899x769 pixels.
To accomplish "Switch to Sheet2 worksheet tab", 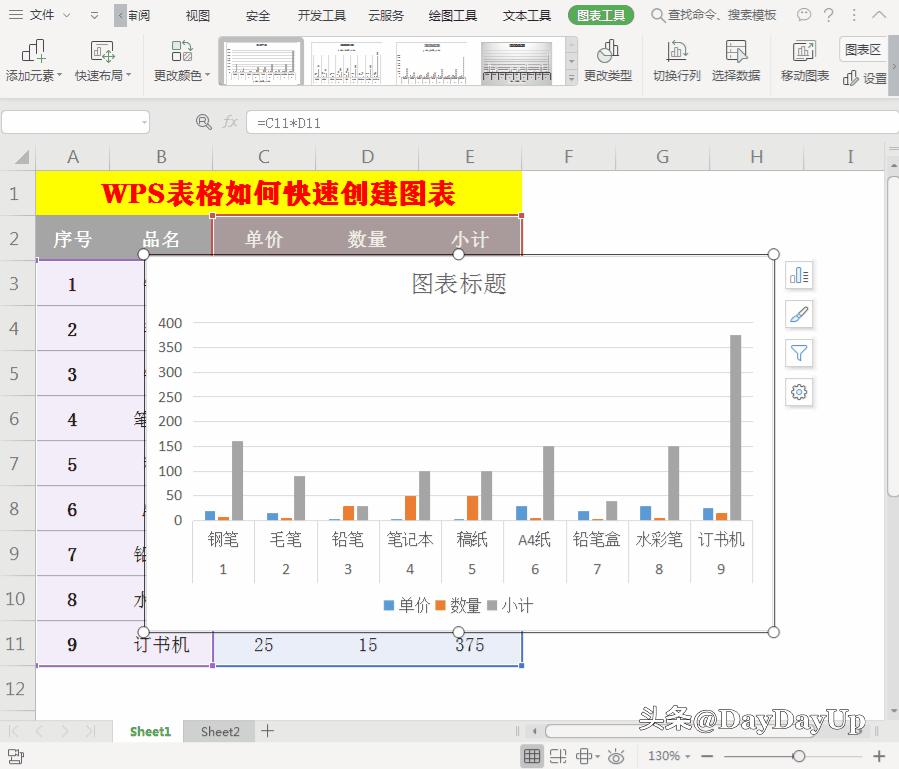I will [219, 731].
